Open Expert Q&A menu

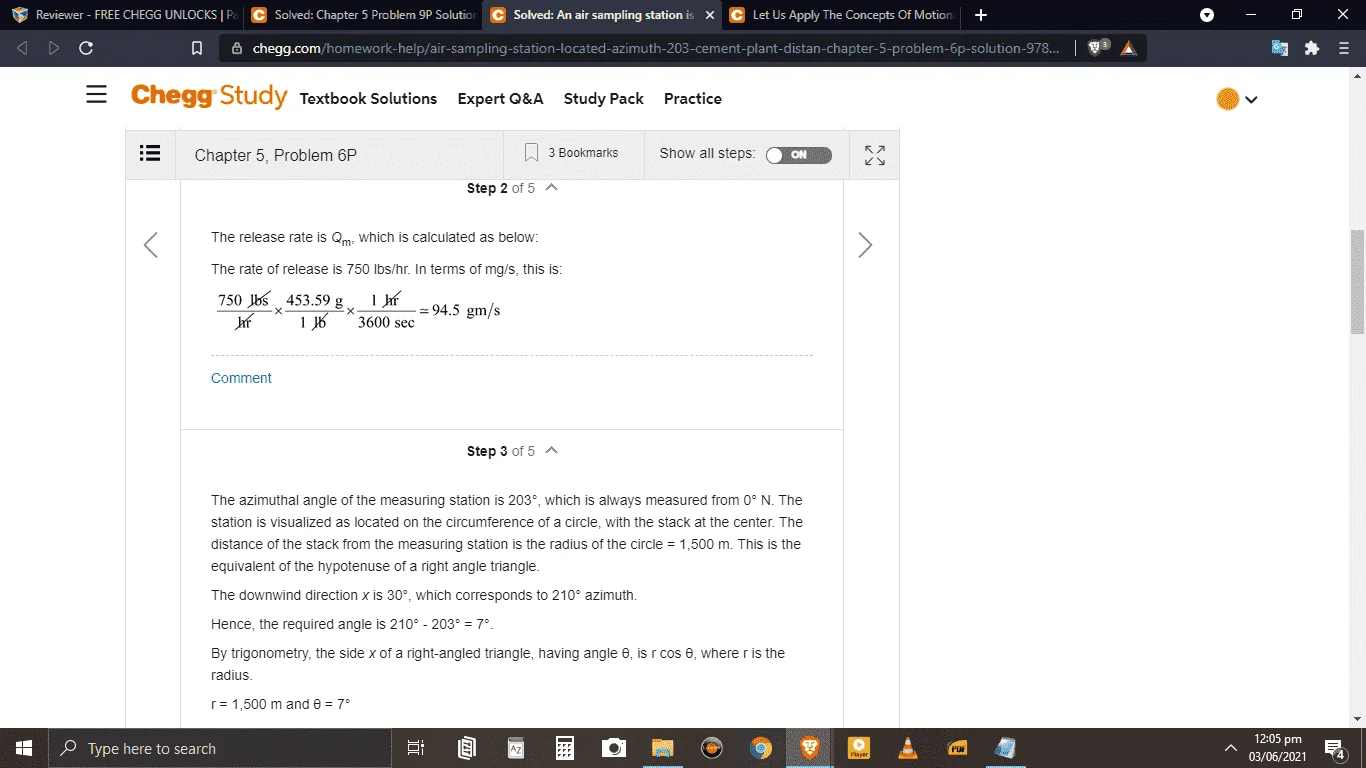[500, 98]
